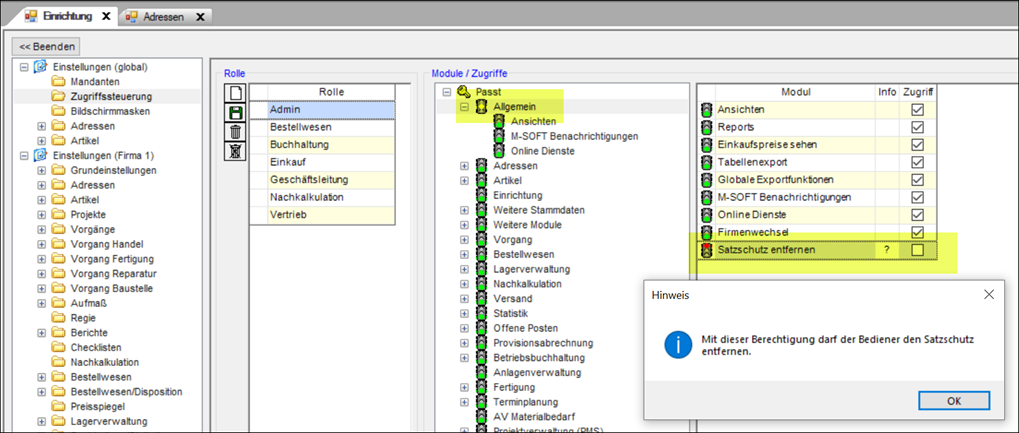Uncheck Zugriff checkbox for Reports
Viewport: 1019px width, 433px height.
coord(918,127)
